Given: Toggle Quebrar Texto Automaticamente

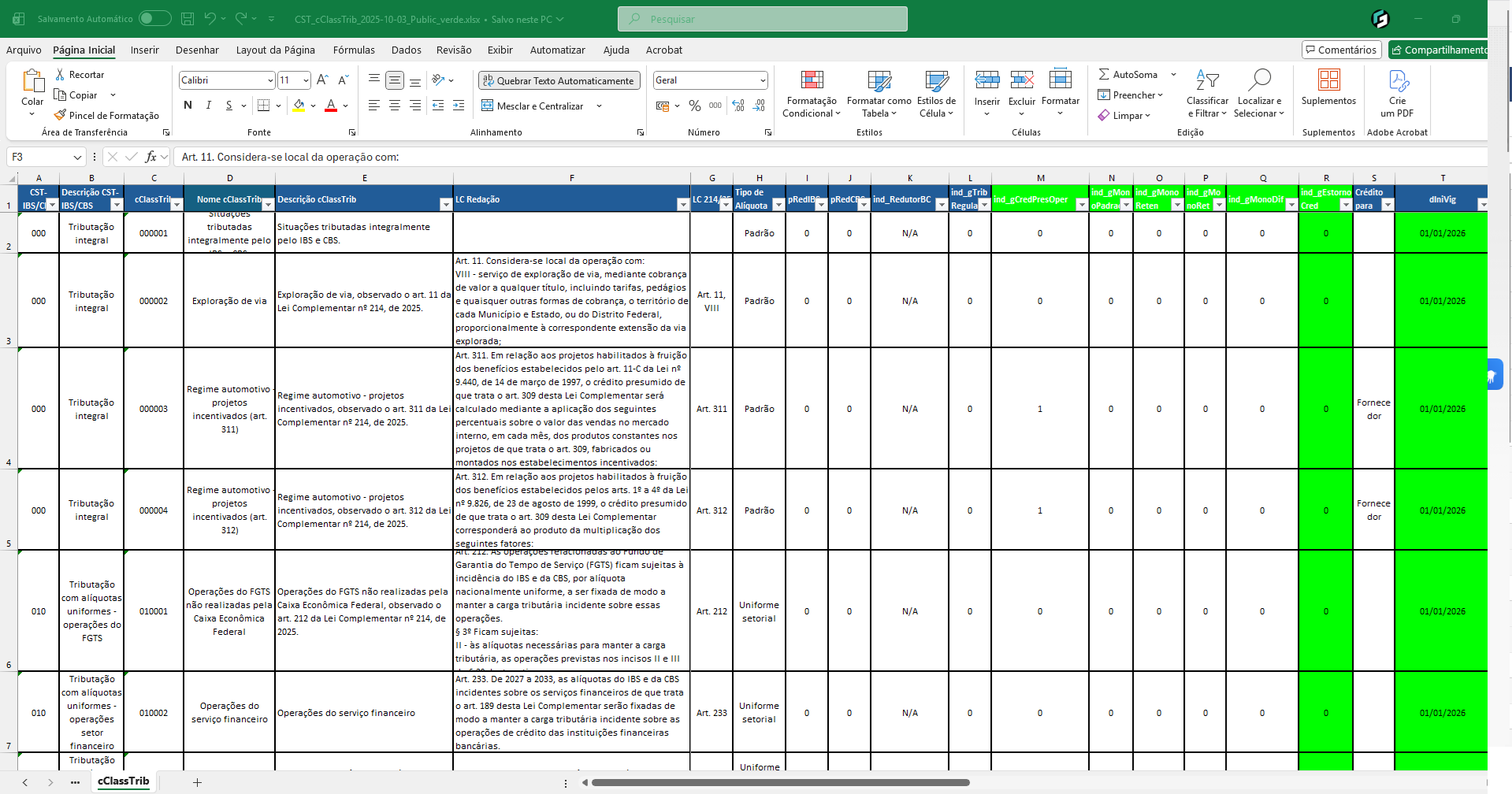Looking at the screenshot, I should click(x=559, y=81).
